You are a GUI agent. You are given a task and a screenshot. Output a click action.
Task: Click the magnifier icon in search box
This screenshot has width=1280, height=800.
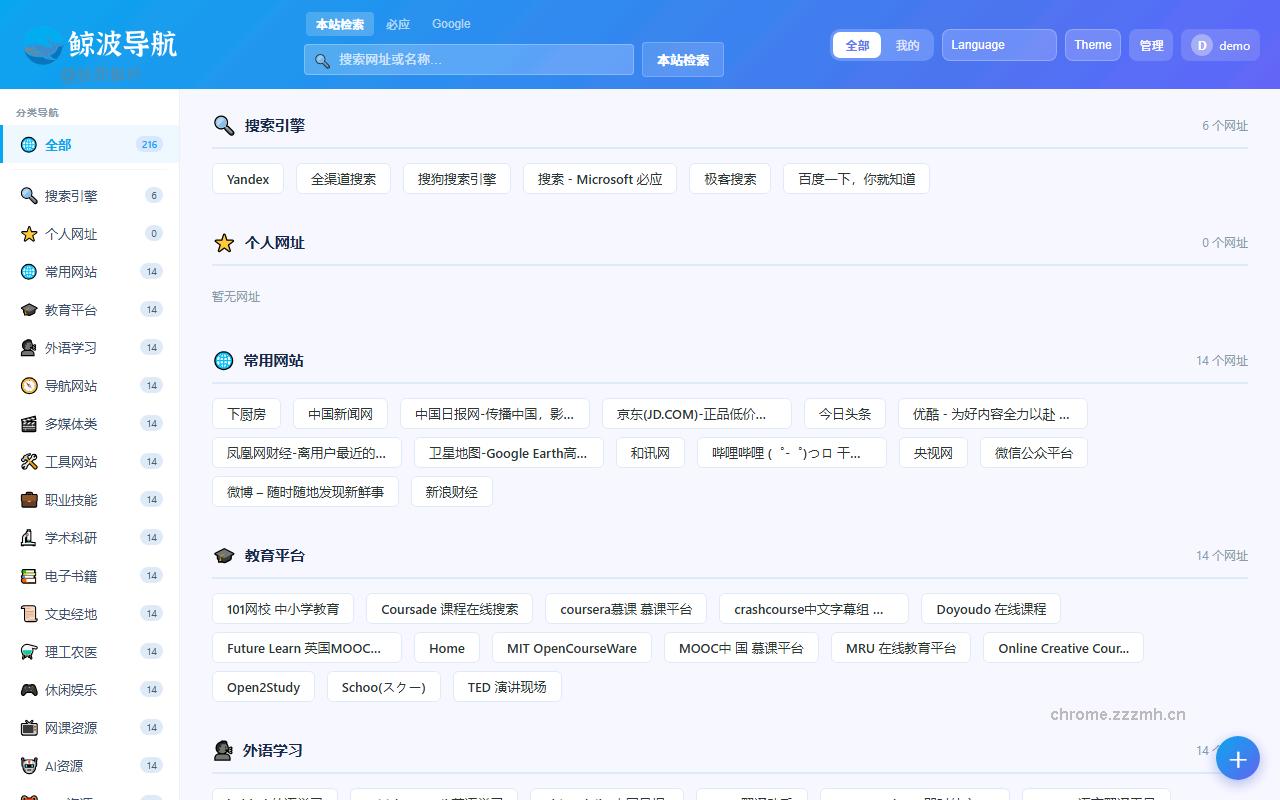[322, 60]
